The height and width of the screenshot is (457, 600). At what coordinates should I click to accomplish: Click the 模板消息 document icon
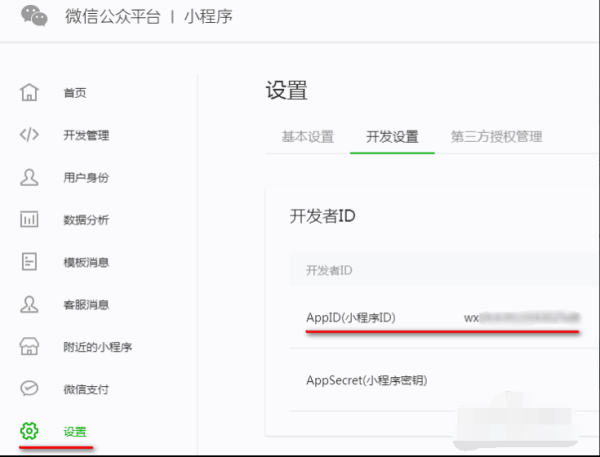(x=29, y=262)
